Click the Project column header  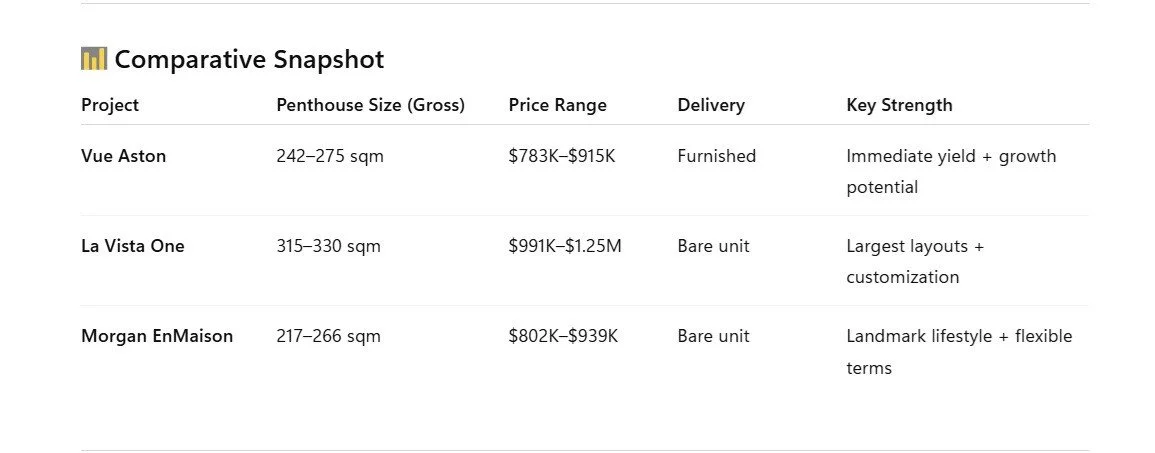(x=110, y=105)
